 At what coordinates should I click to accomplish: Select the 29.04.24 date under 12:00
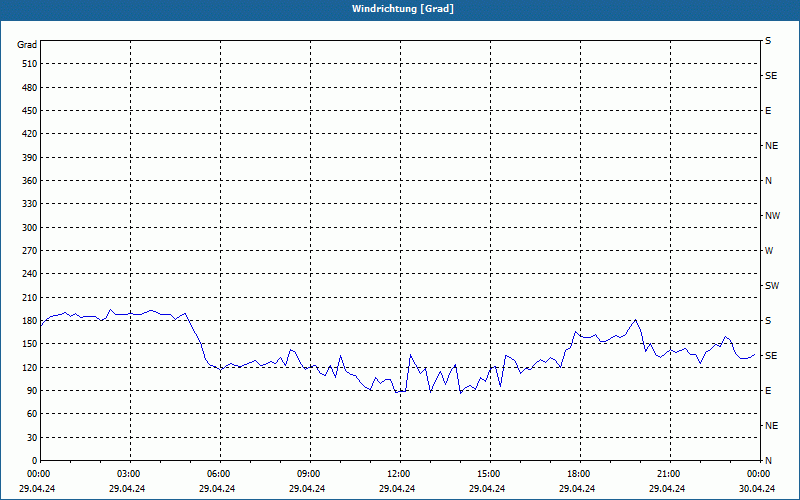coord(397,488)
